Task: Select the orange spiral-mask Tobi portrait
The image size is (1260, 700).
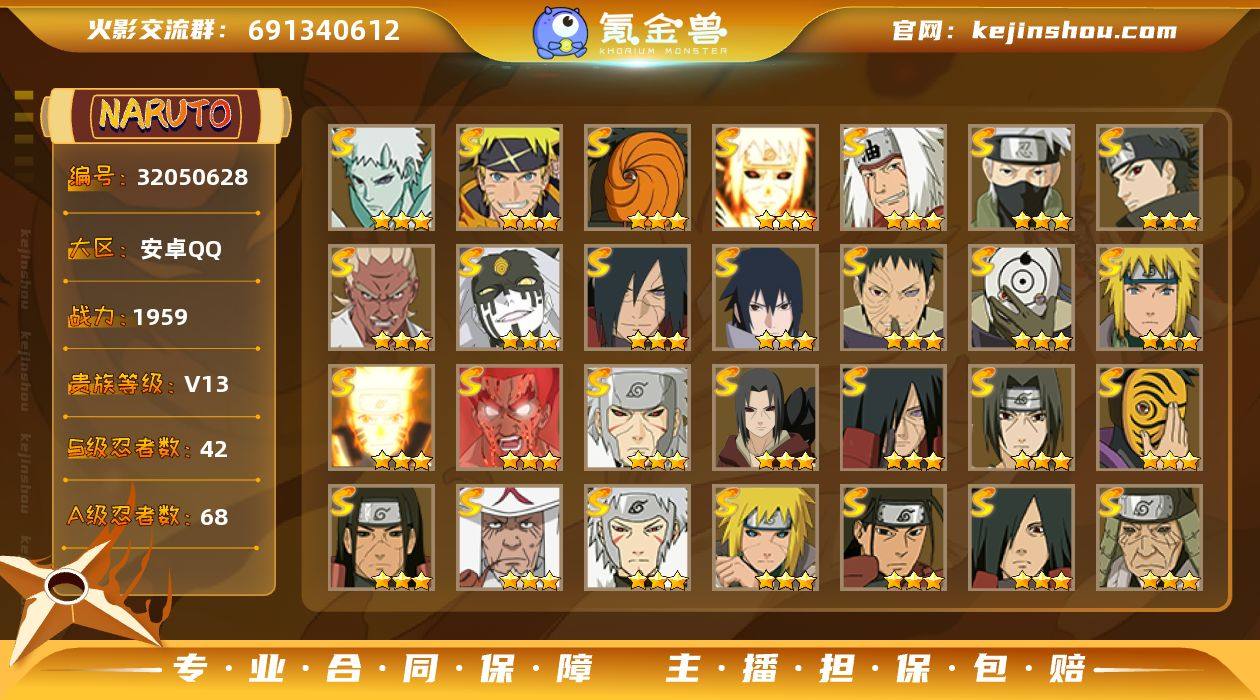Action: pos(637,177)
